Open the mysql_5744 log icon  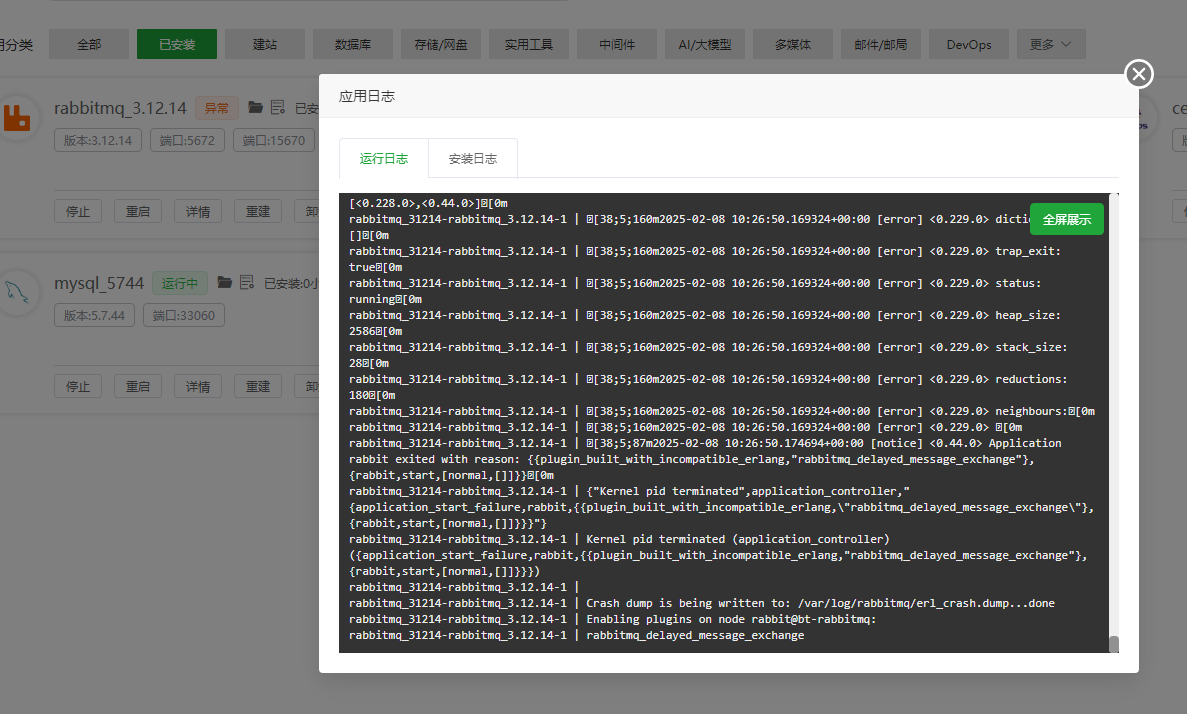[247, 282]
